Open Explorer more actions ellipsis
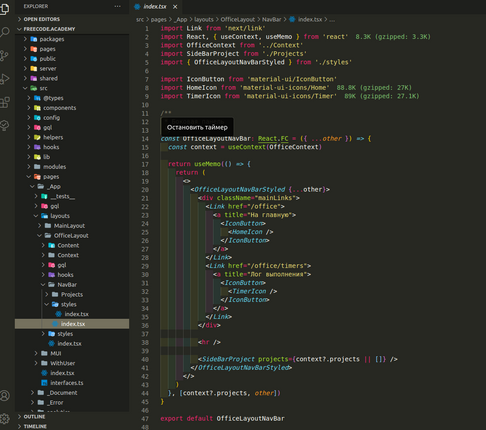Screen dimensions: 486x430 click(x=117, y=6)
